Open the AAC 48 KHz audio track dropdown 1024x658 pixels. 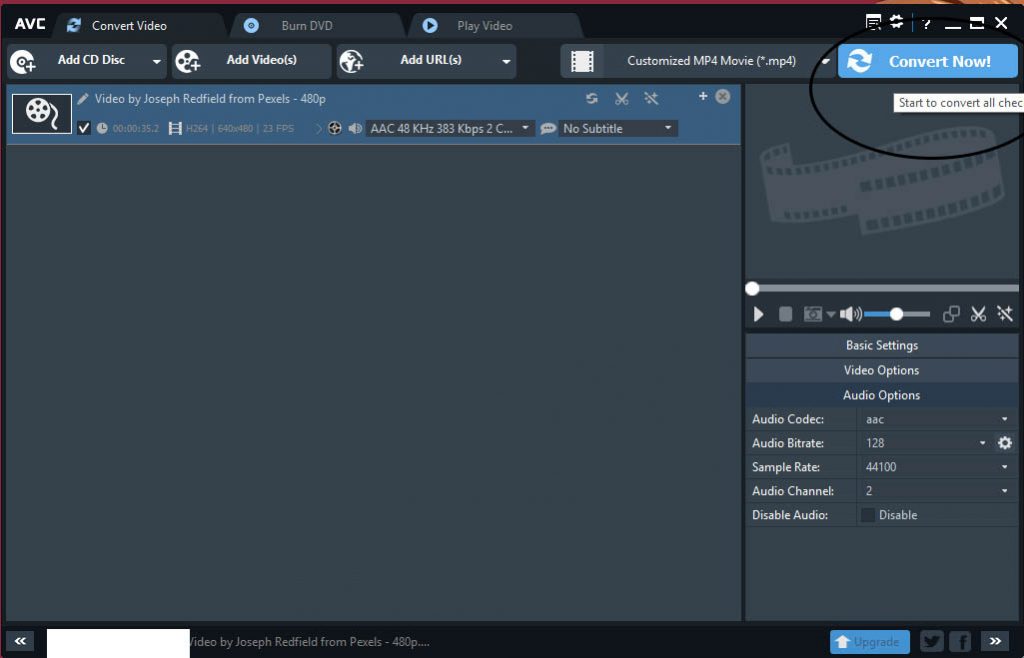click(449, 129)
